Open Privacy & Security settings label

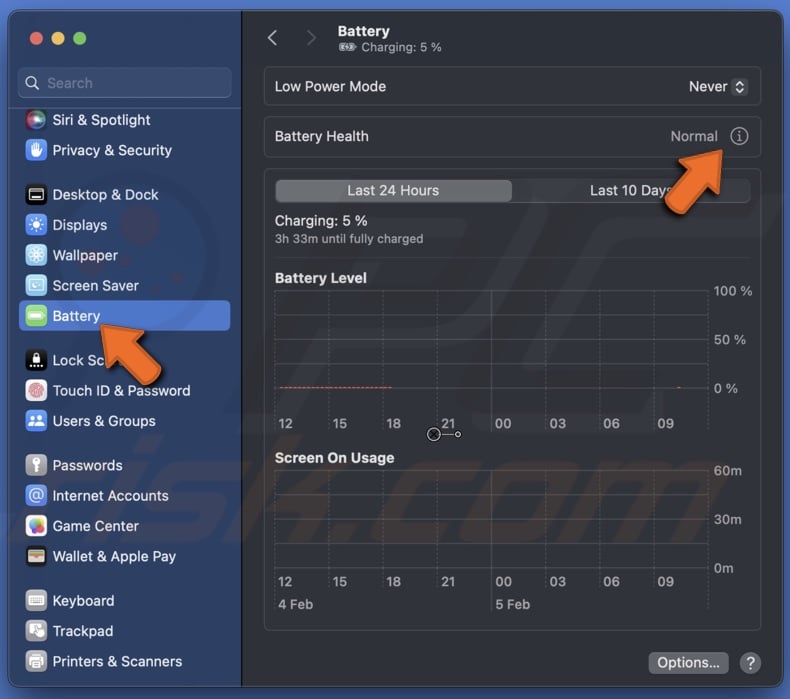(112, 150)
